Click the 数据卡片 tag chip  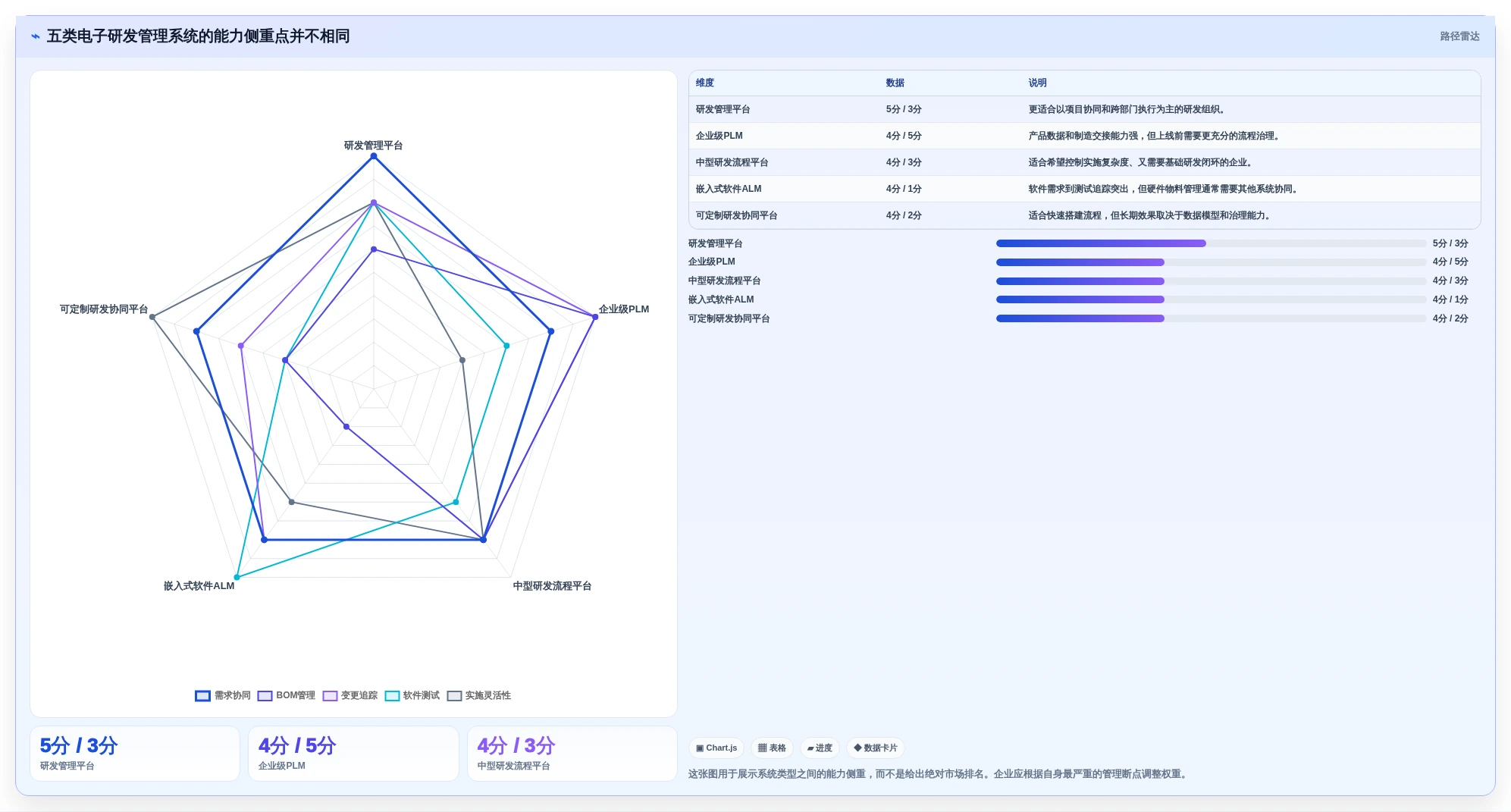click(876, 748)
